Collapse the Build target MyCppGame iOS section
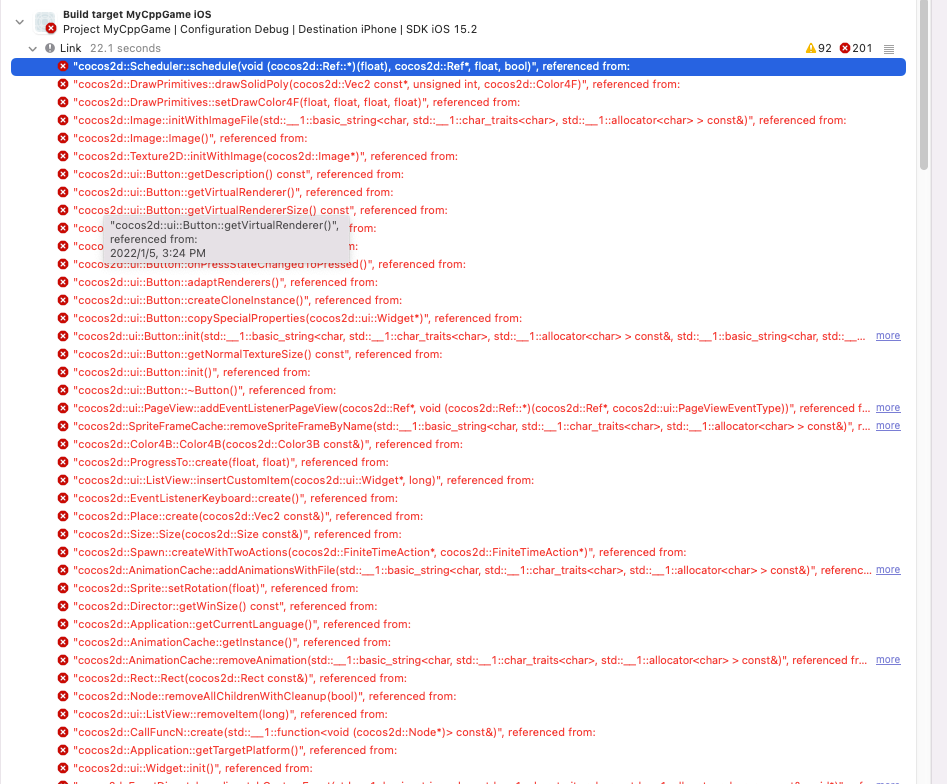 [19, 22]
